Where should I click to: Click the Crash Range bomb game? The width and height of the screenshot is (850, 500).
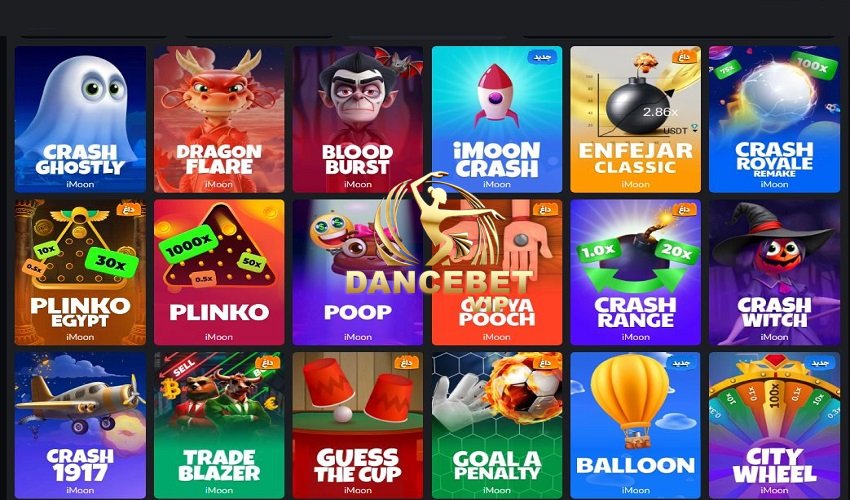(x=635, y=272)
